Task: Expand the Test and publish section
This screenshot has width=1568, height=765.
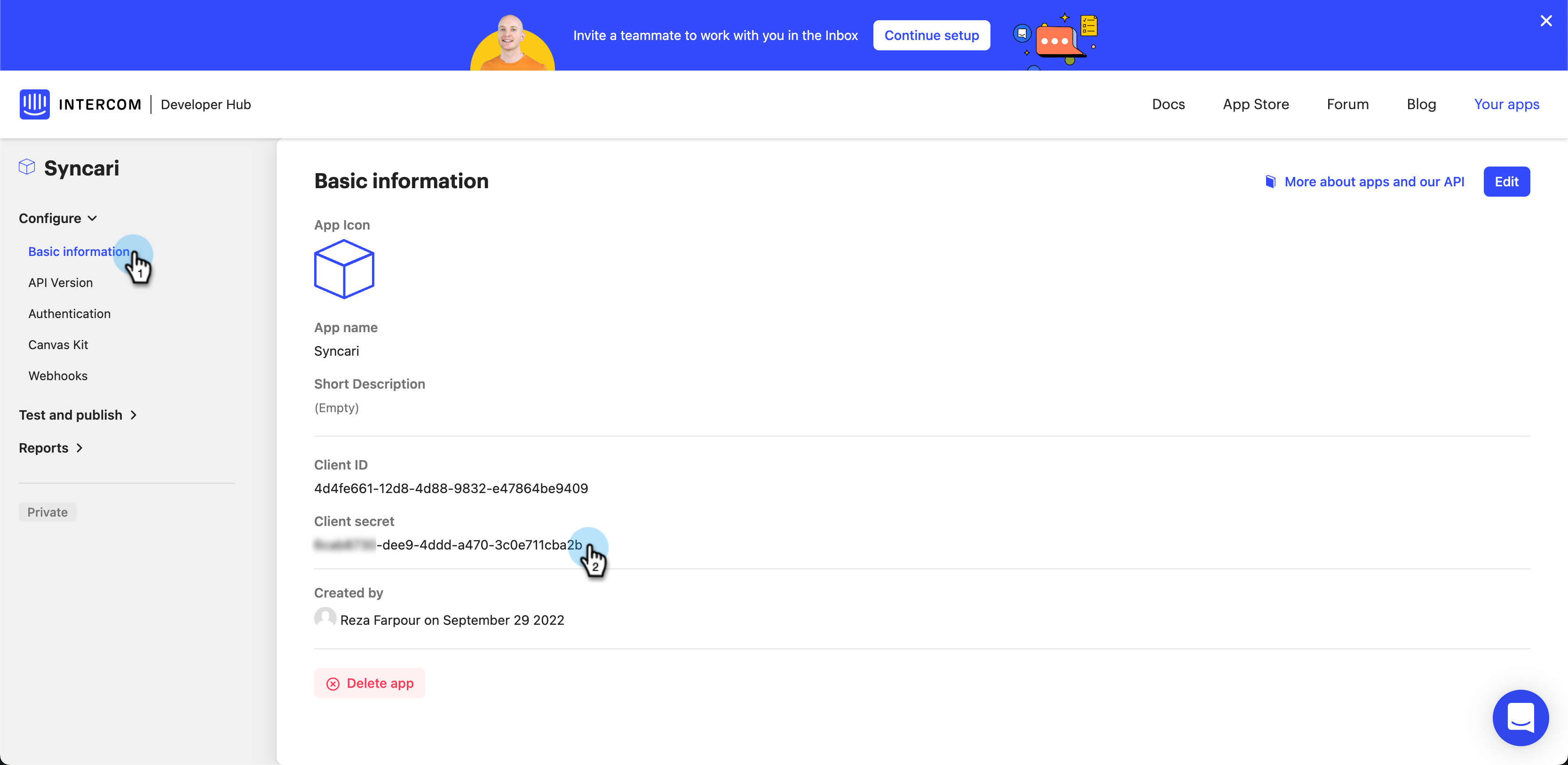Action: click(79, 415)
